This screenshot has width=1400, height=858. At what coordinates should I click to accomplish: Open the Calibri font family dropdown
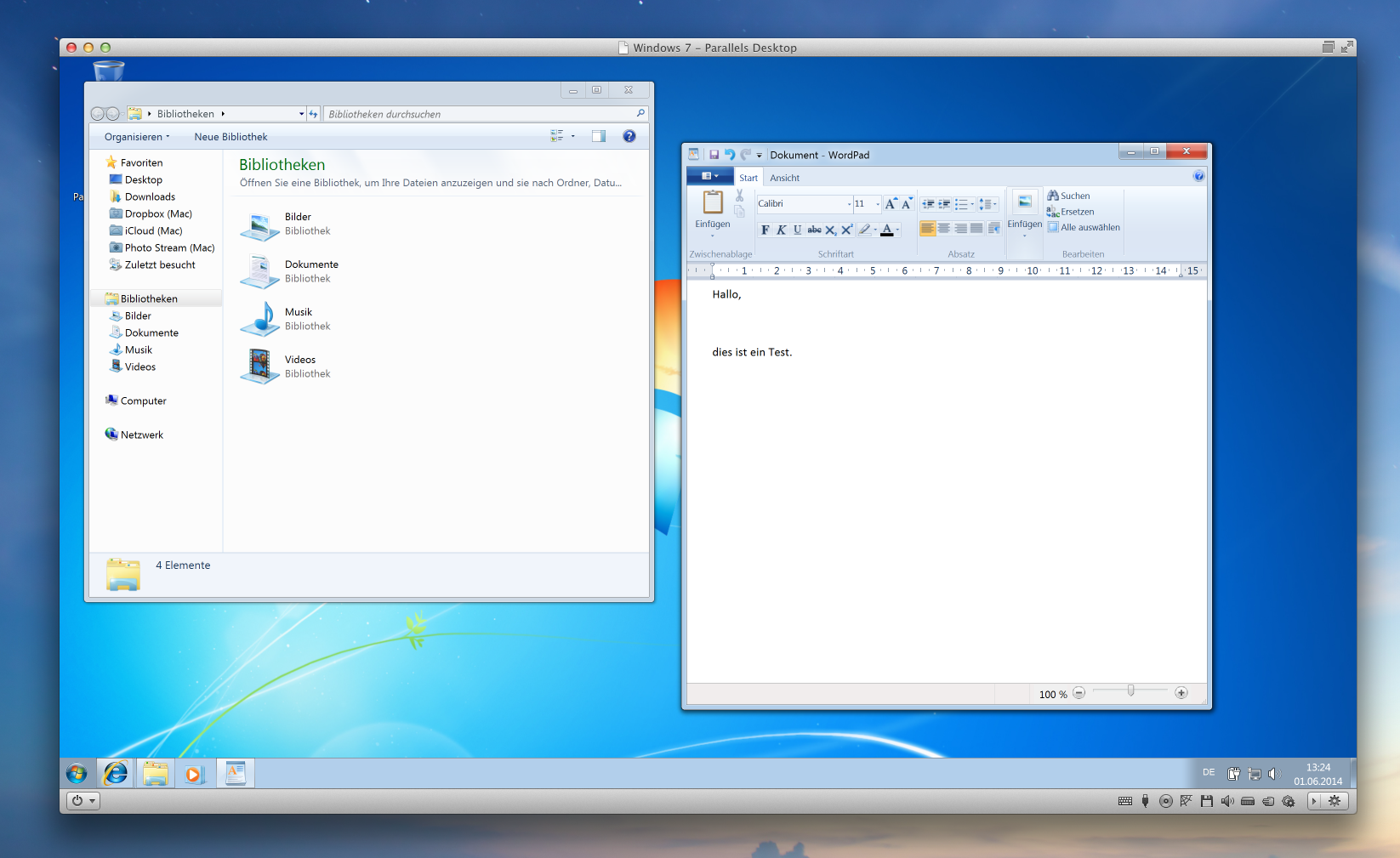point(848,204)
